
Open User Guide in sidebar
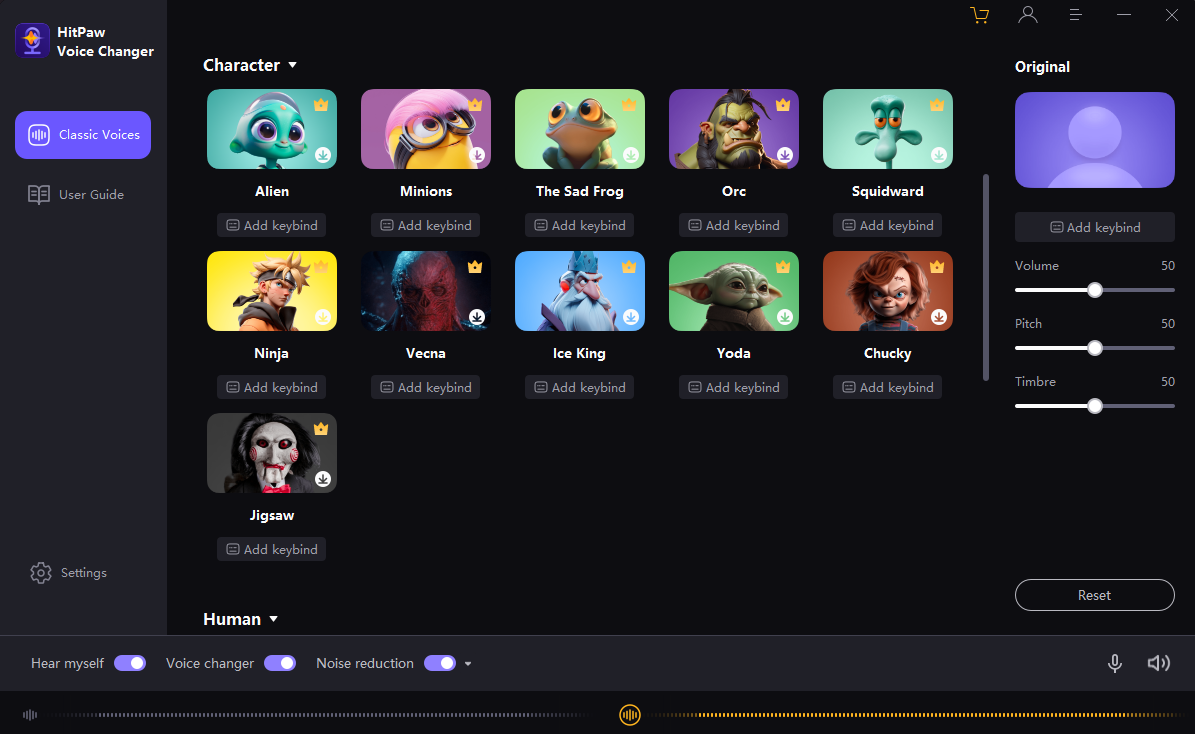pyautogui.click(x=75, y=194)
